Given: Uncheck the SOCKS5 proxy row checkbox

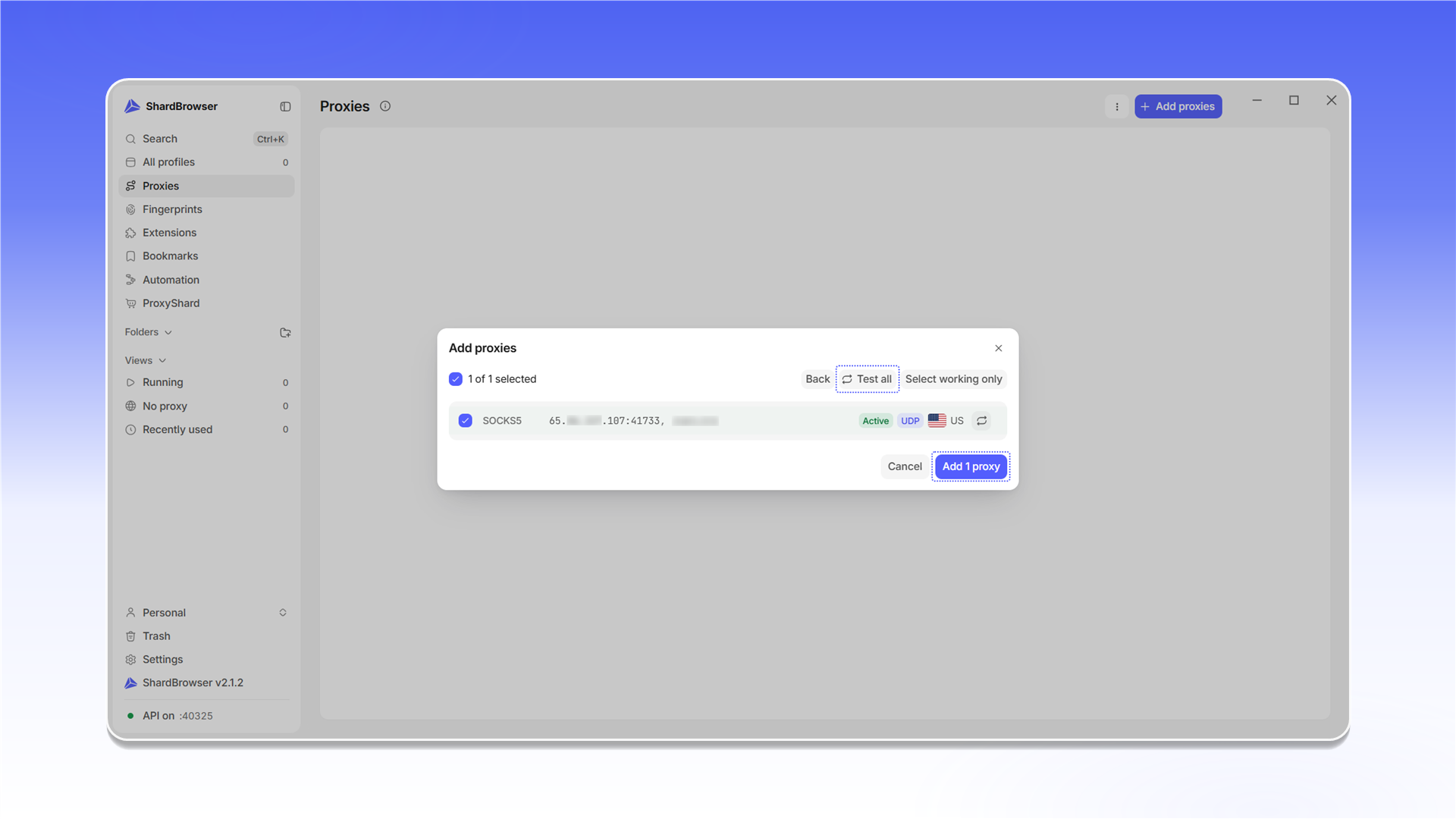Looking at the screenshot, I should click(466, 421).
